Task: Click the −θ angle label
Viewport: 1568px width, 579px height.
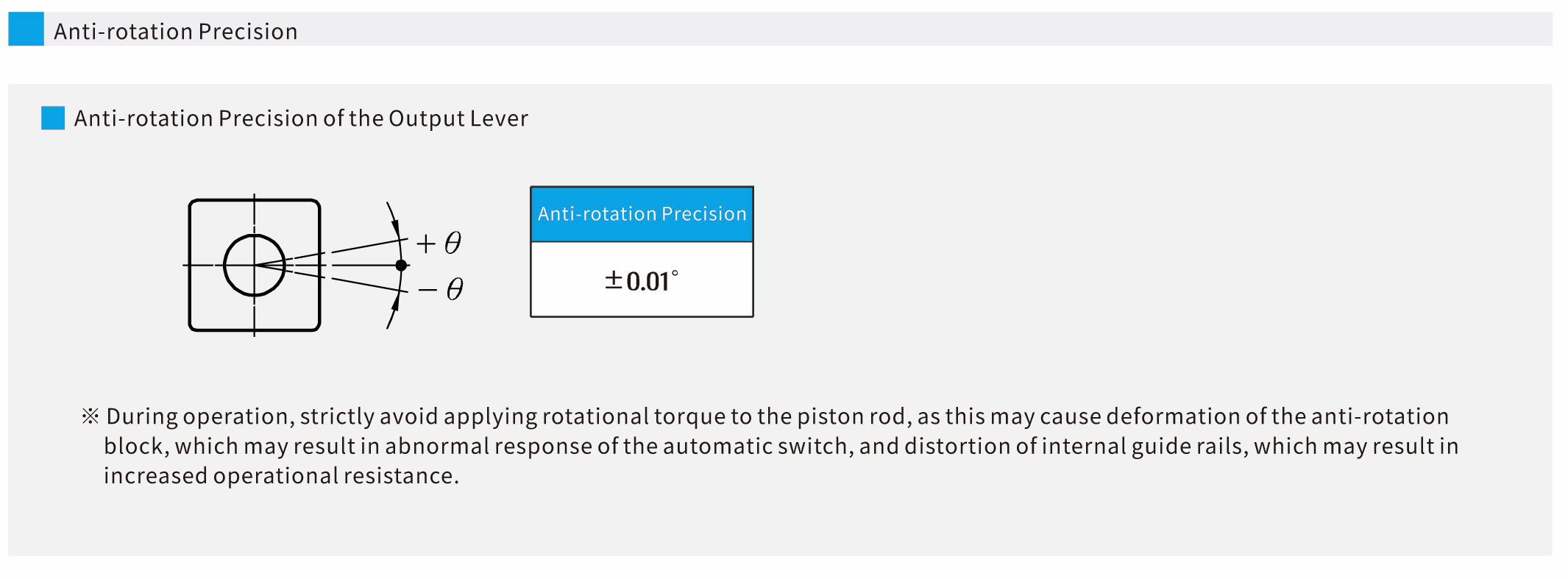Action: [x=441, y=289]
